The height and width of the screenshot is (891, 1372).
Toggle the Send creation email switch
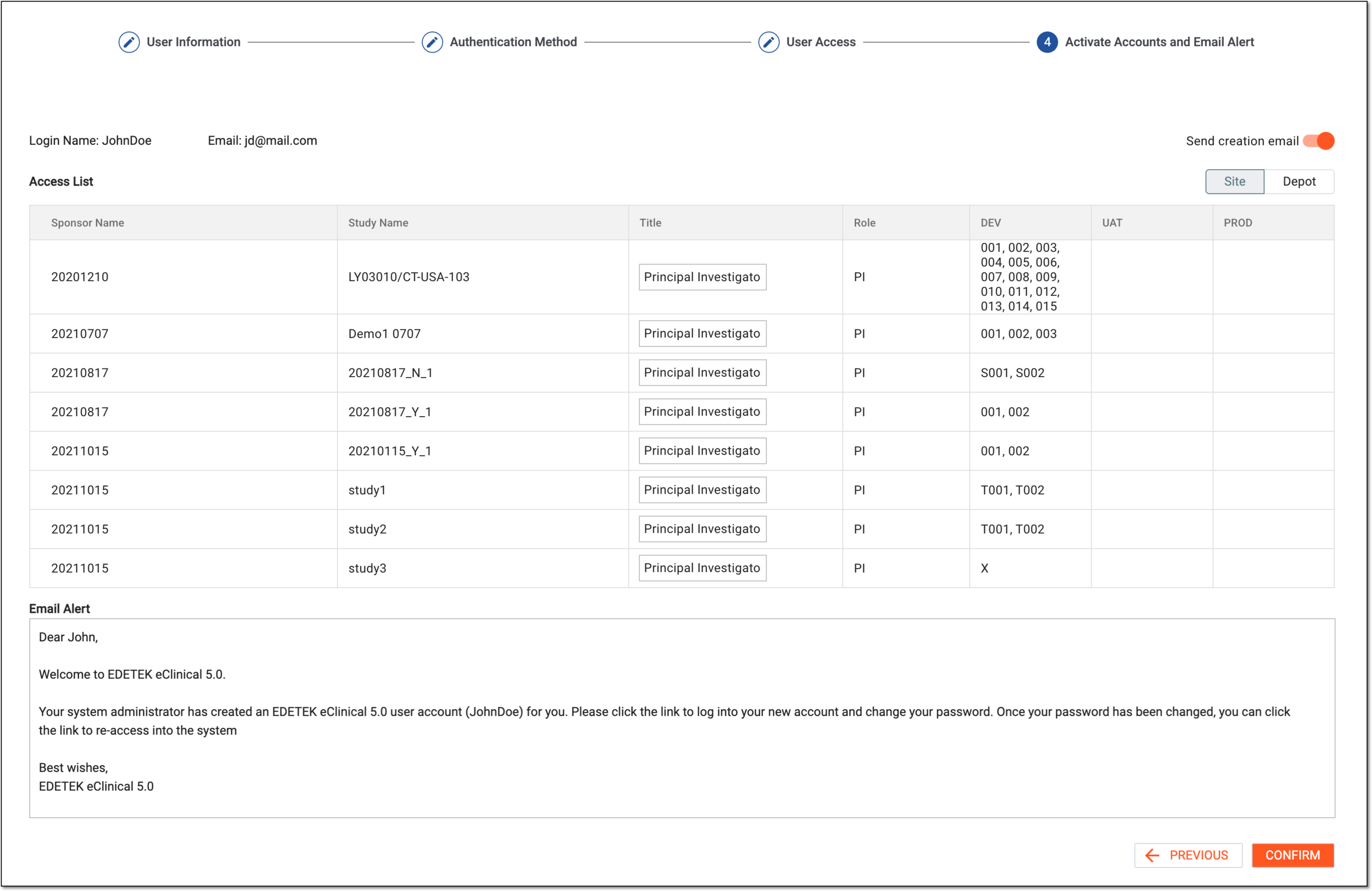[1318, 141]
